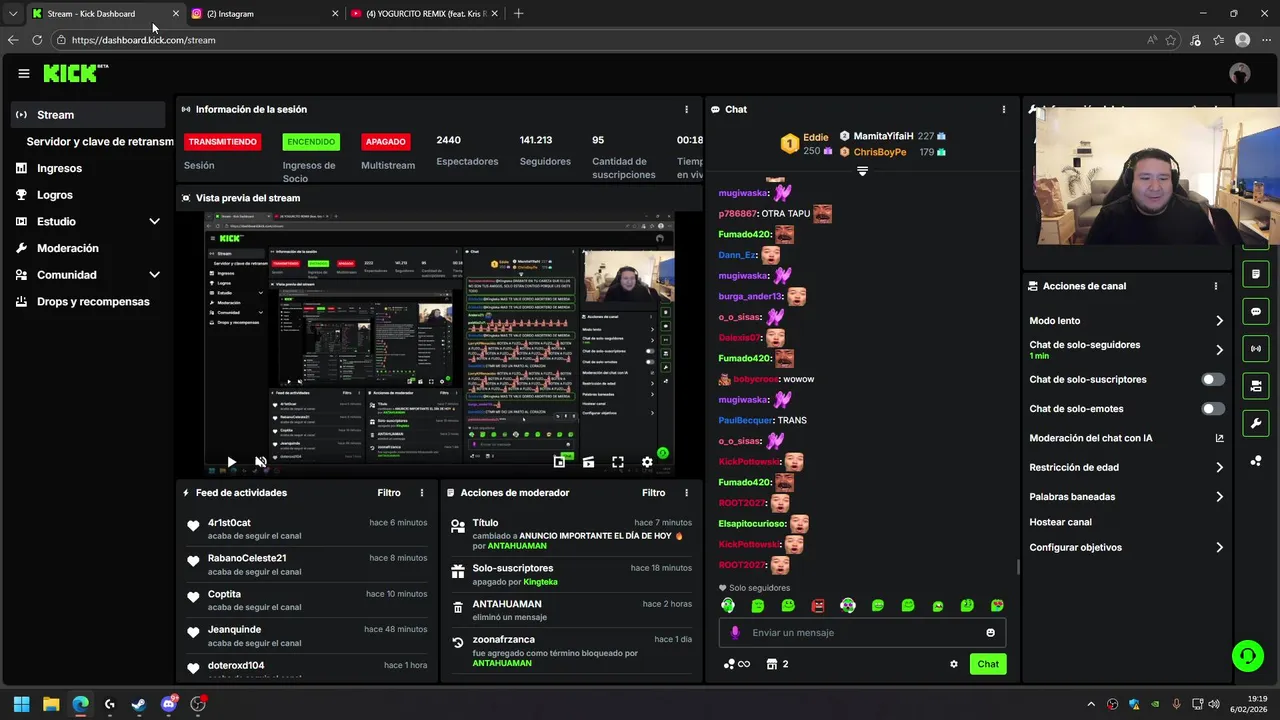
Task: Switch to the Instagram browser tab
Action: pyautogui.click(x=265, y=14)
